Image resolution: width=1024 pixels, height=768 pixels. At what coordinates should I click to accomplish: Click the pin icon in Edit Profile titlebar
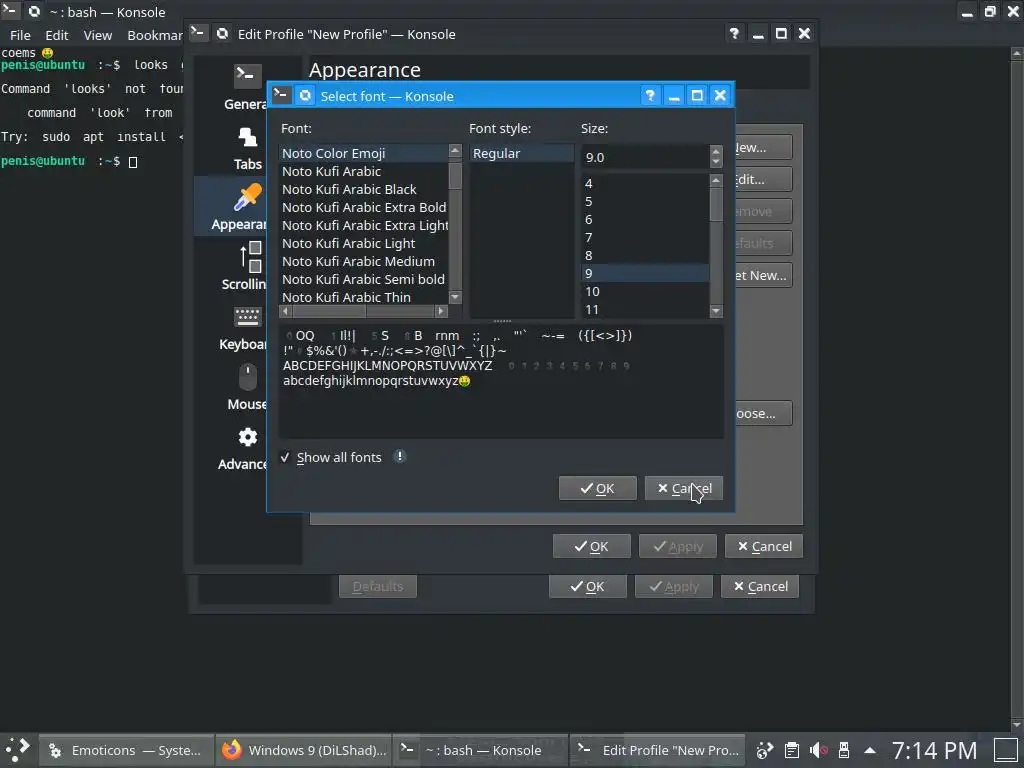(x=223, y=34)
